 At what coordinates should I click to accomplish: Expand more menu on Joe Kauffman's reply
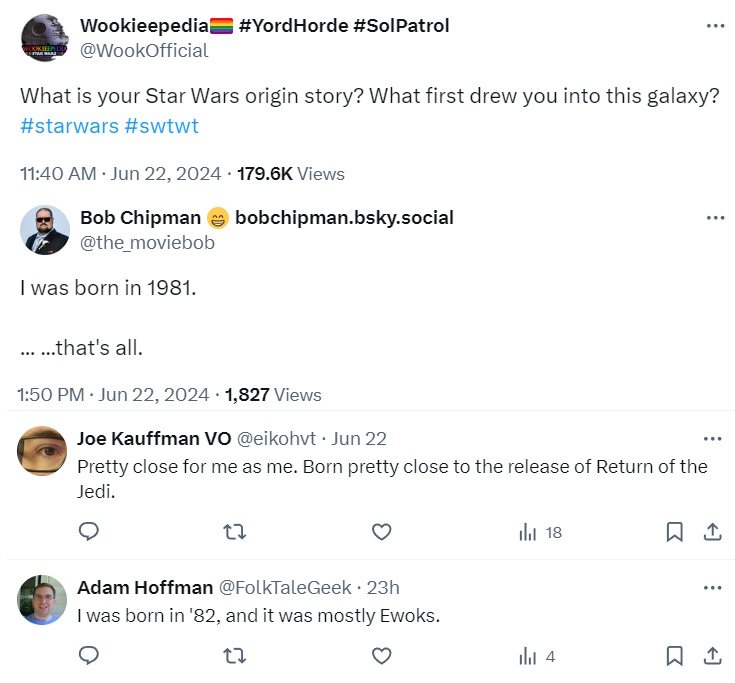712,439
